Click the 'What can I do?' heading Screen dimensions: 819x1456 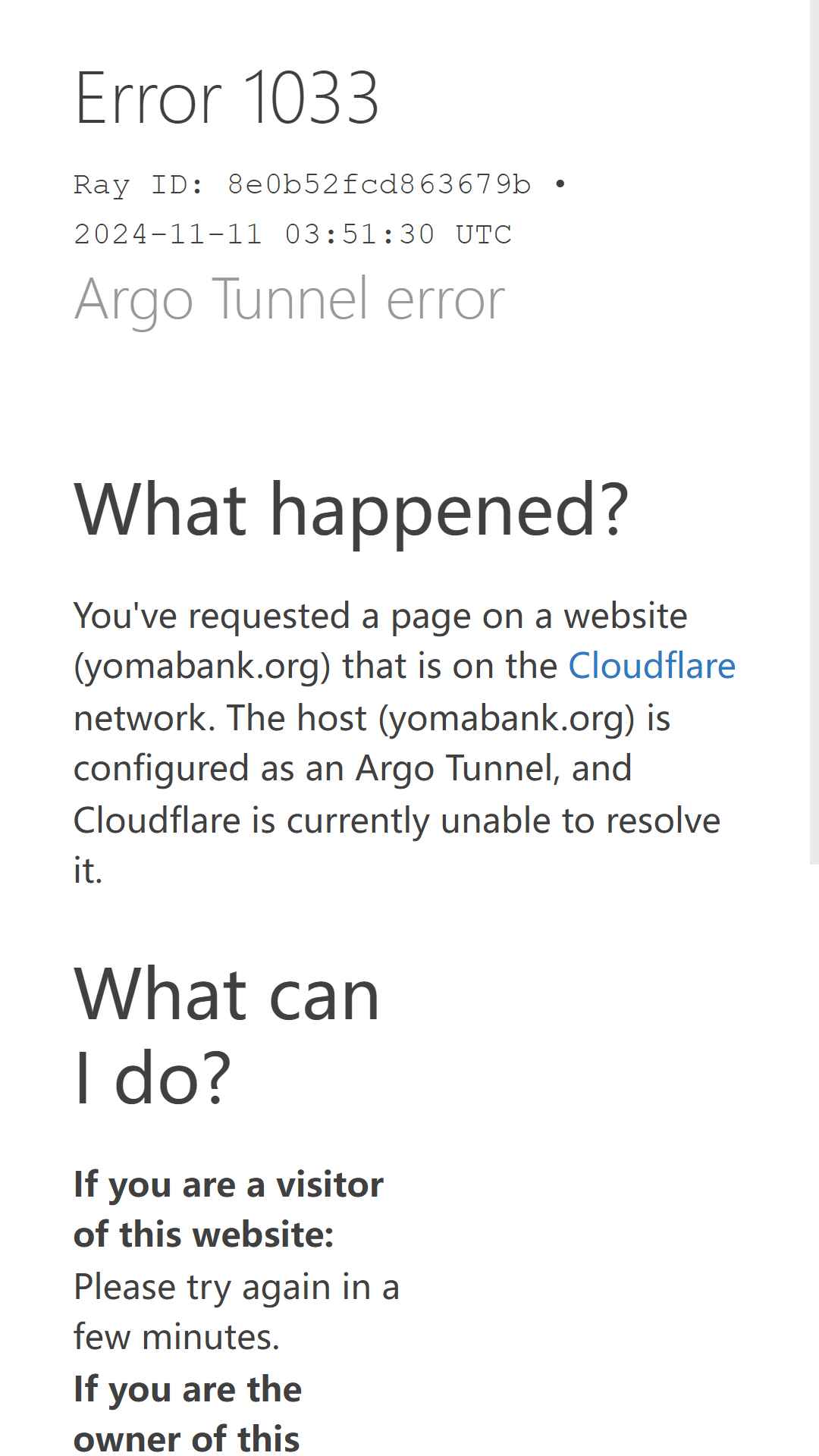pyautogui.click(x=227, y=1035)
